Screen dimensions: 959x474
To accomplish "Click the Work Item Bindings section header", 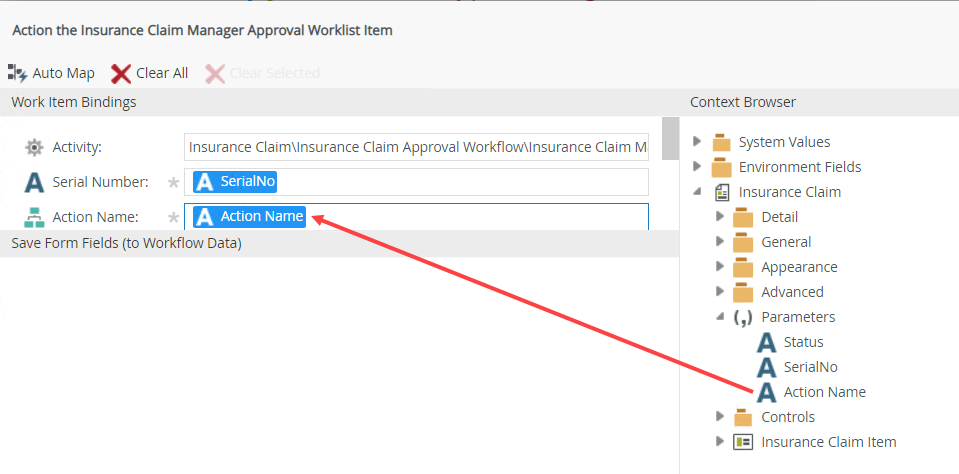I will tap(339, 102).
